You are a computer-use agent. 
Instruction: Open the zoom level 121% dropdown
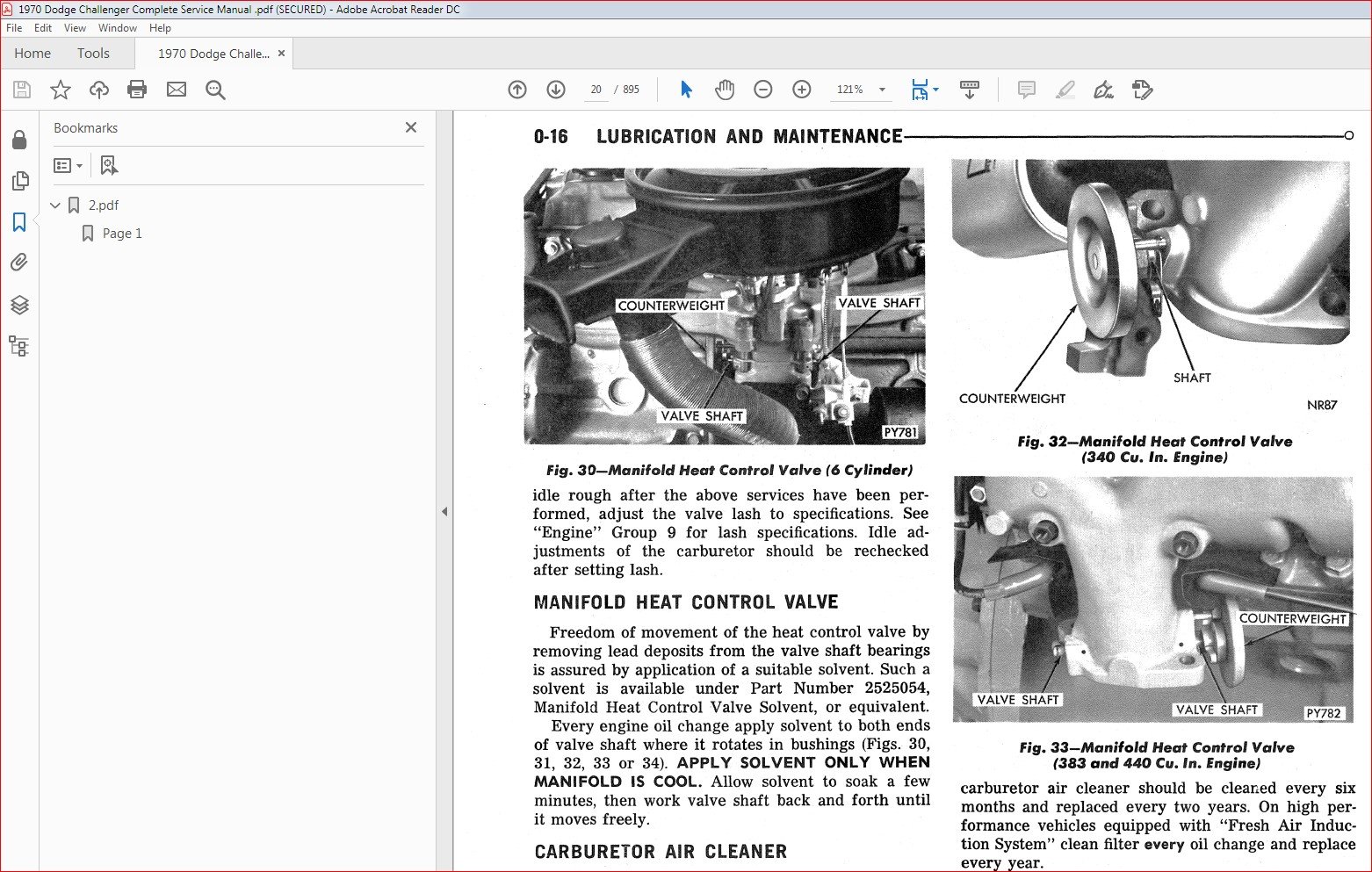click(882, 90)
